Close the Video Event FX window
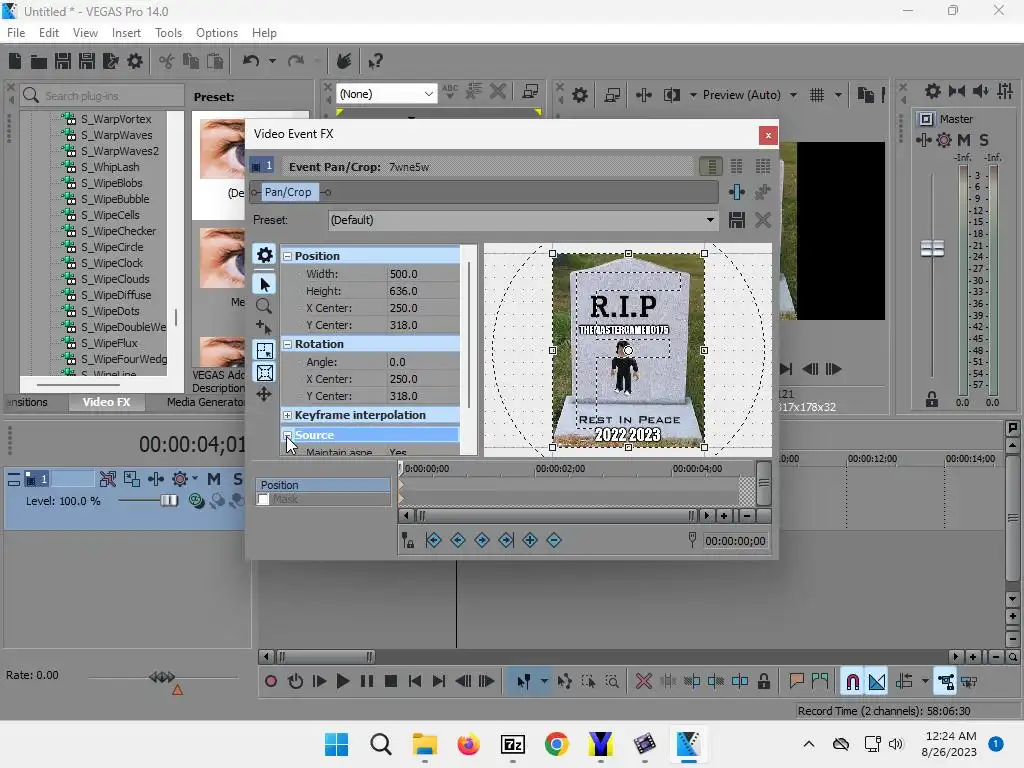This screenshot has height=768, width=1024. [768, 135]
